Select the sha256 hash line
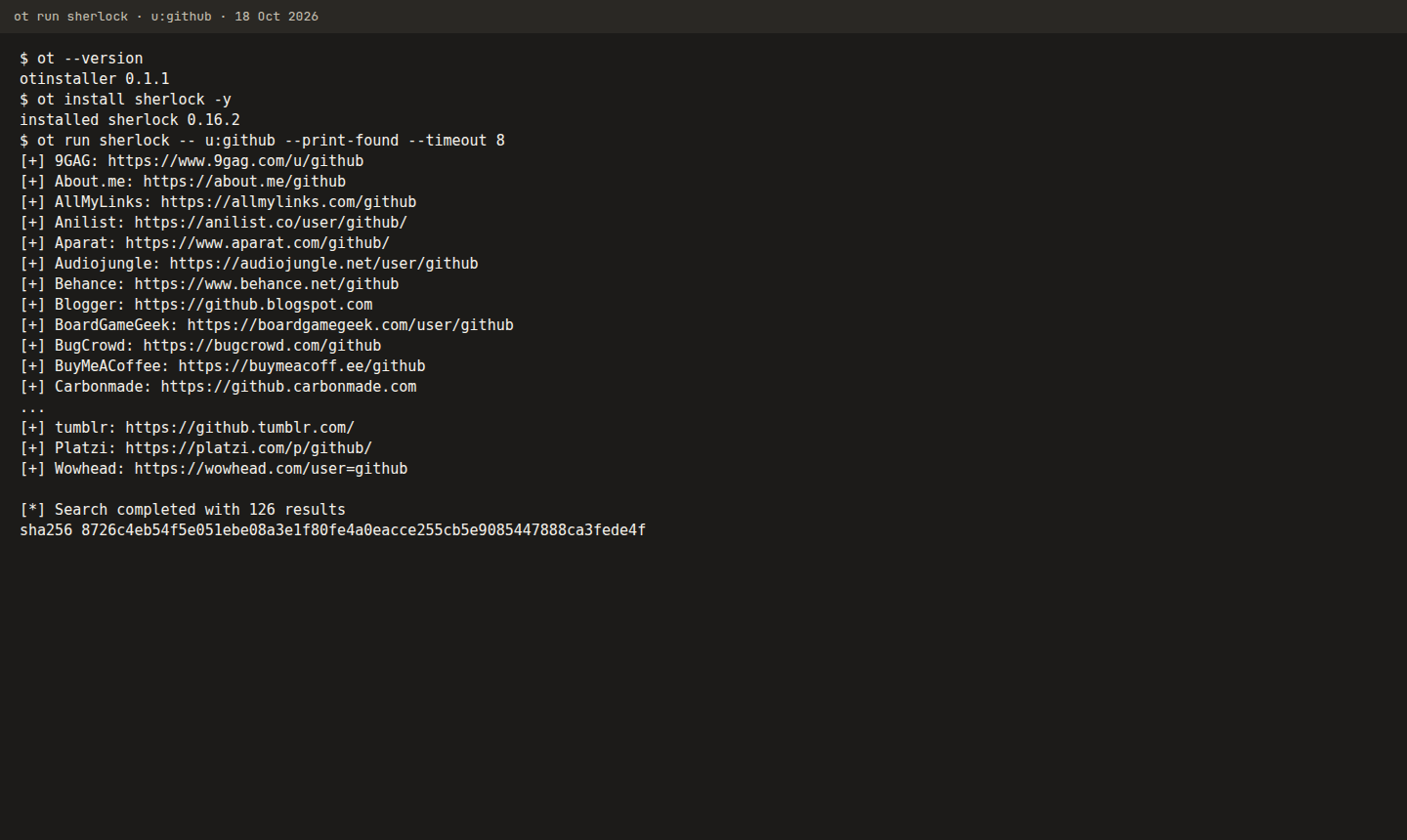 [x=332, y=530]
